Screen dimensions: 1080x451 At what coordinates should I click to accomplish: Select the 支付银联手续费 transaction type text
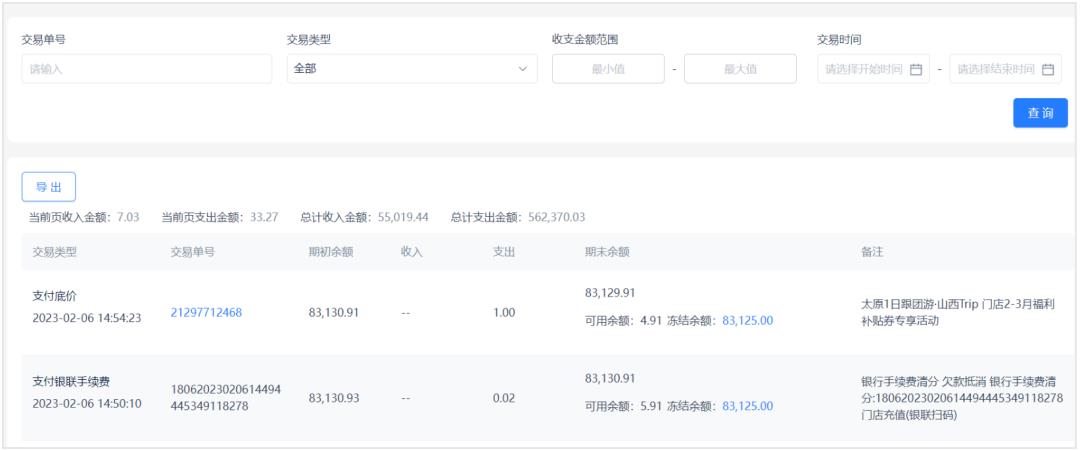71,381
